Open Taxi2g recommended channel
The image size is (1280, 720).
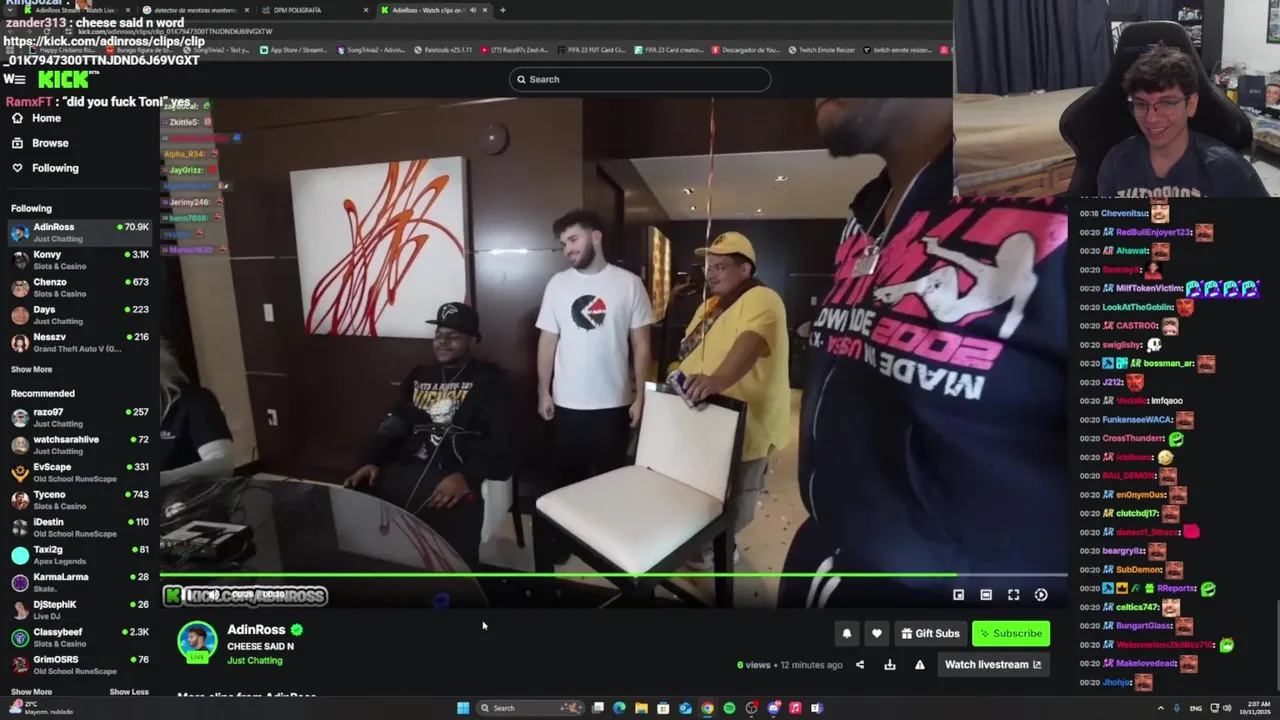click(80, 555)
